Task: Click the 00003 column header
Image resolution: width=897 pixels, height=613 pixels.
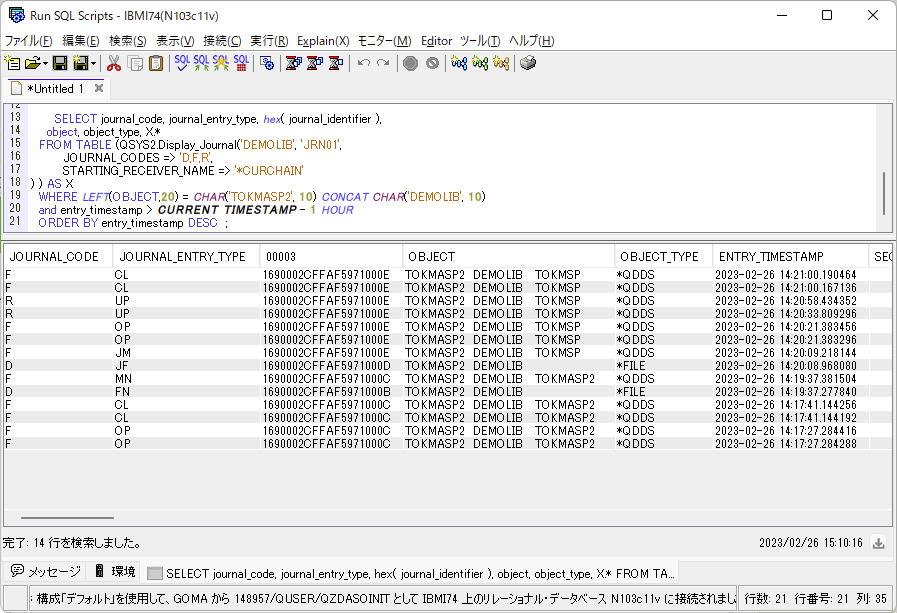Action: pos(331,257)
